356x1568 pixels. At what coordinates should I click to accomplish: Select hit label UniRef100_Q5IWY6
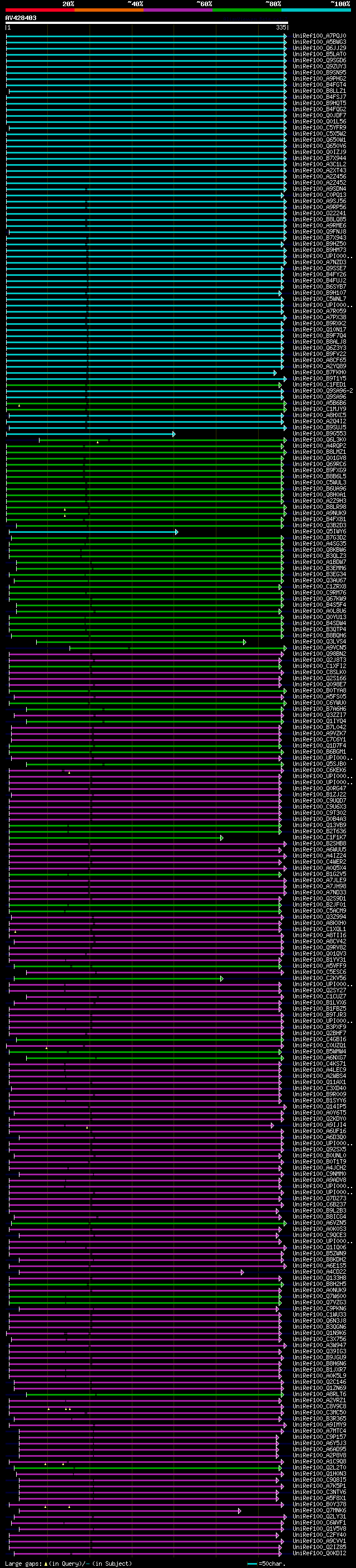pyautogui.click(x=319, y=531)
